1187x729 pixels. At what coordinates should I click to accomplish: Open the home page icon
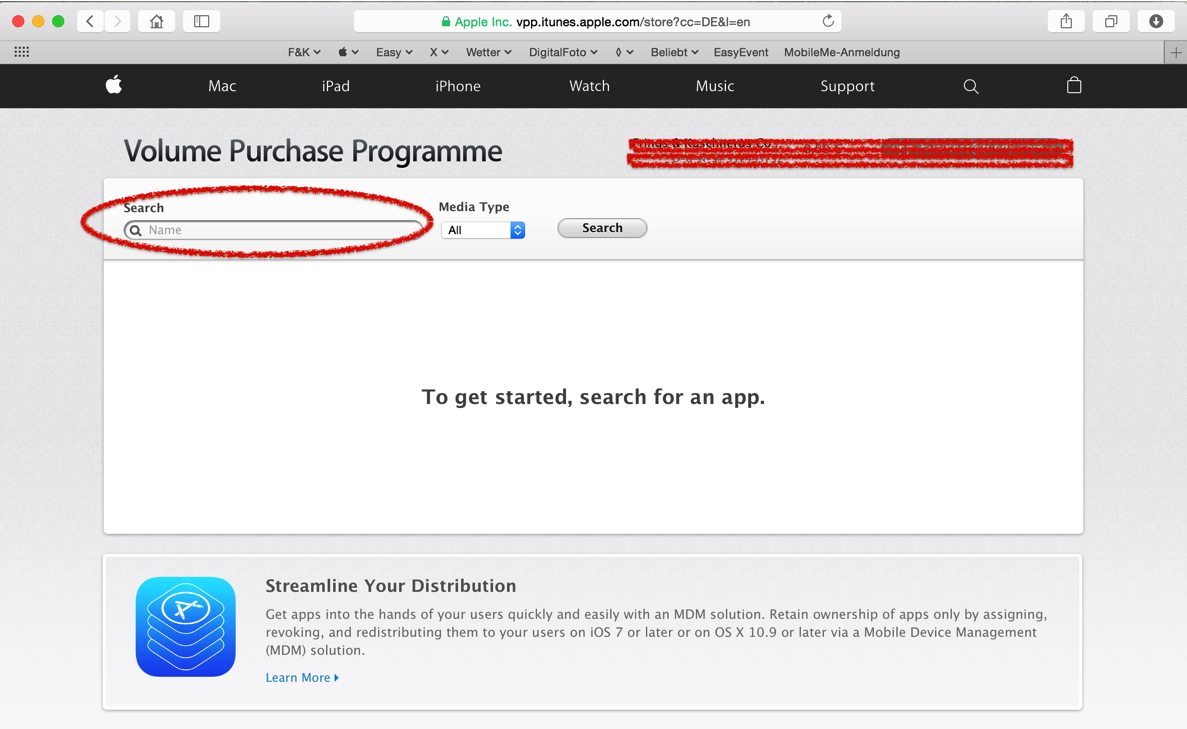point(157,21)
